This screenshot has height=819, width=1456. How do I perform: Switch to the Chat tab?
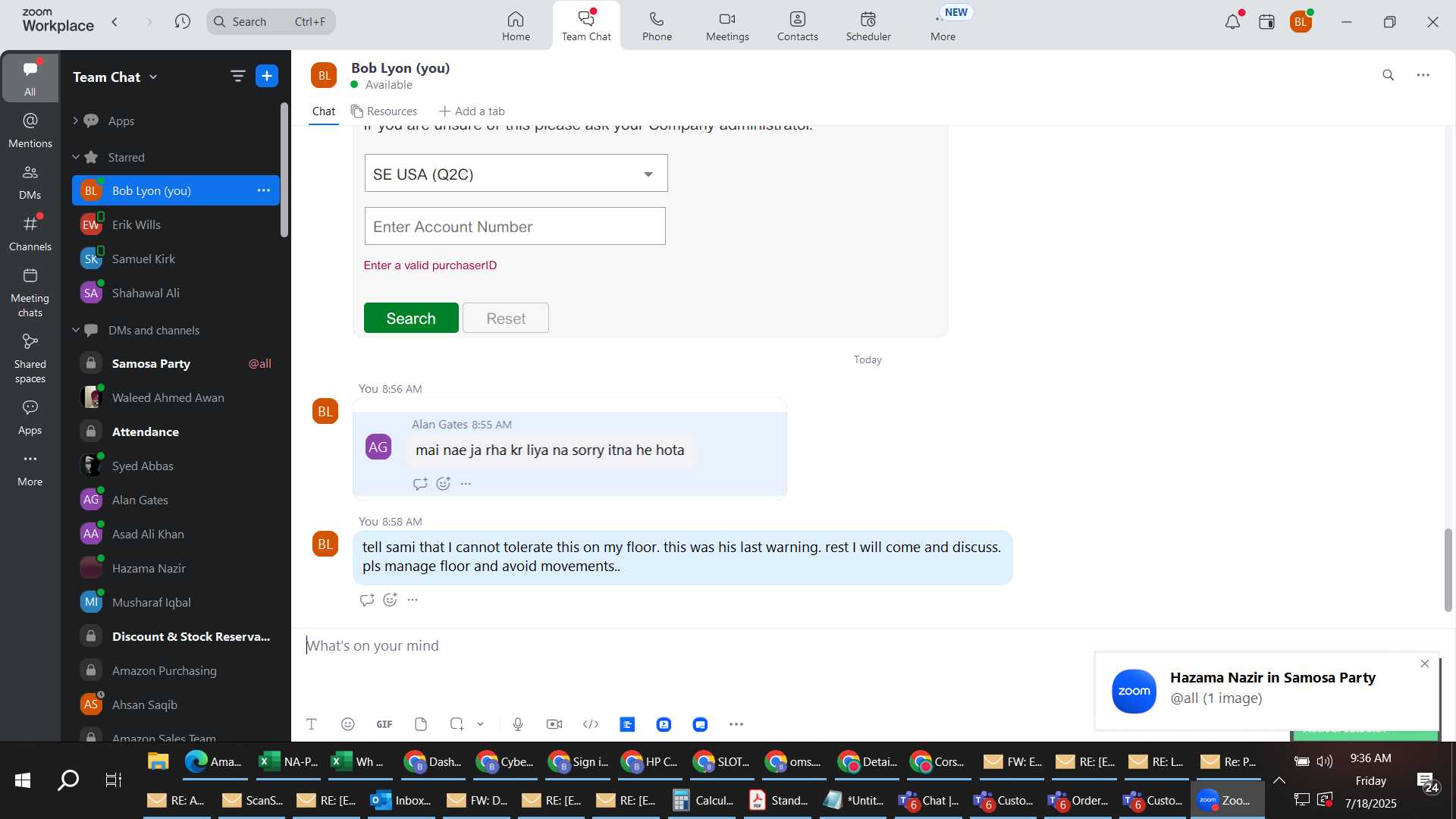coord(324,111)
